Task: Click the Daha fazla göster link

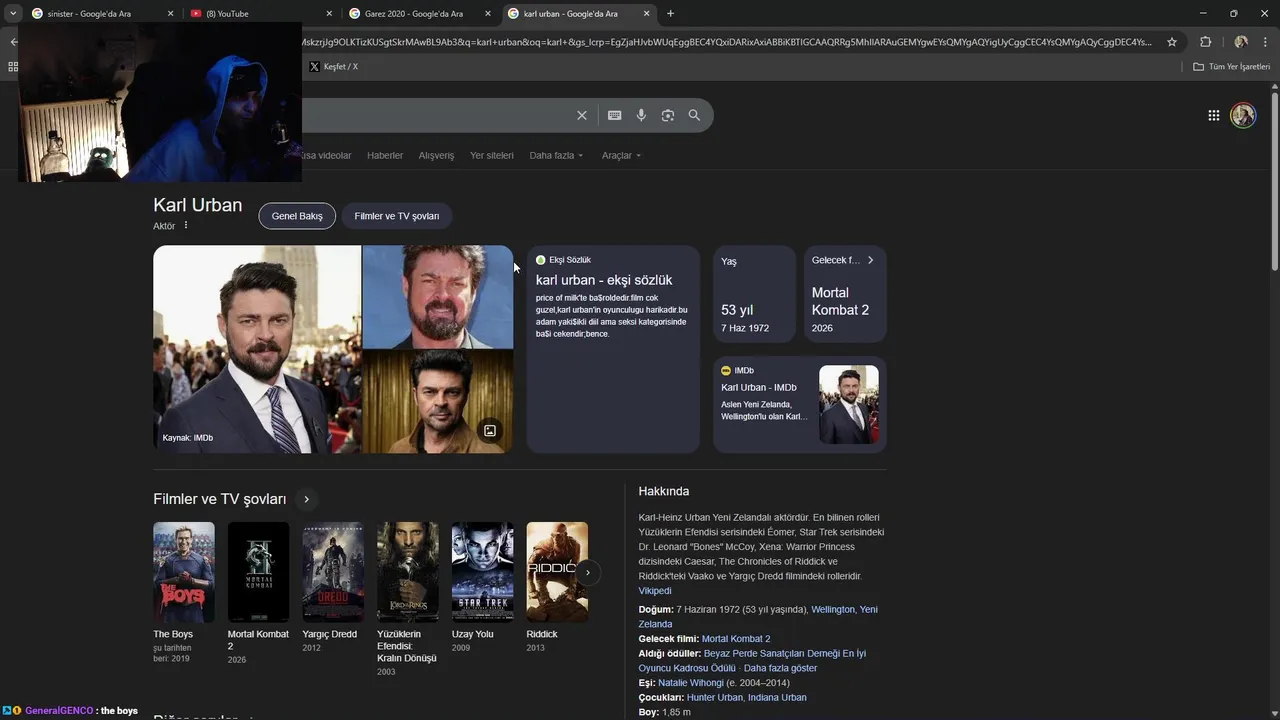Action: 780,668
